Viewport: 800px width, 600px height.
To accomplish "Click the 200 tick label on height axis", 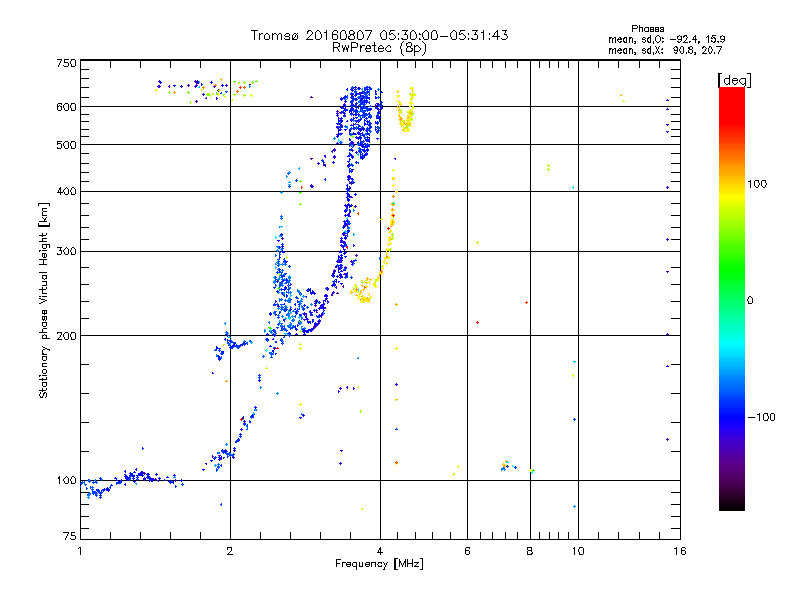I will pyautogui.click(x=66, y=336).
